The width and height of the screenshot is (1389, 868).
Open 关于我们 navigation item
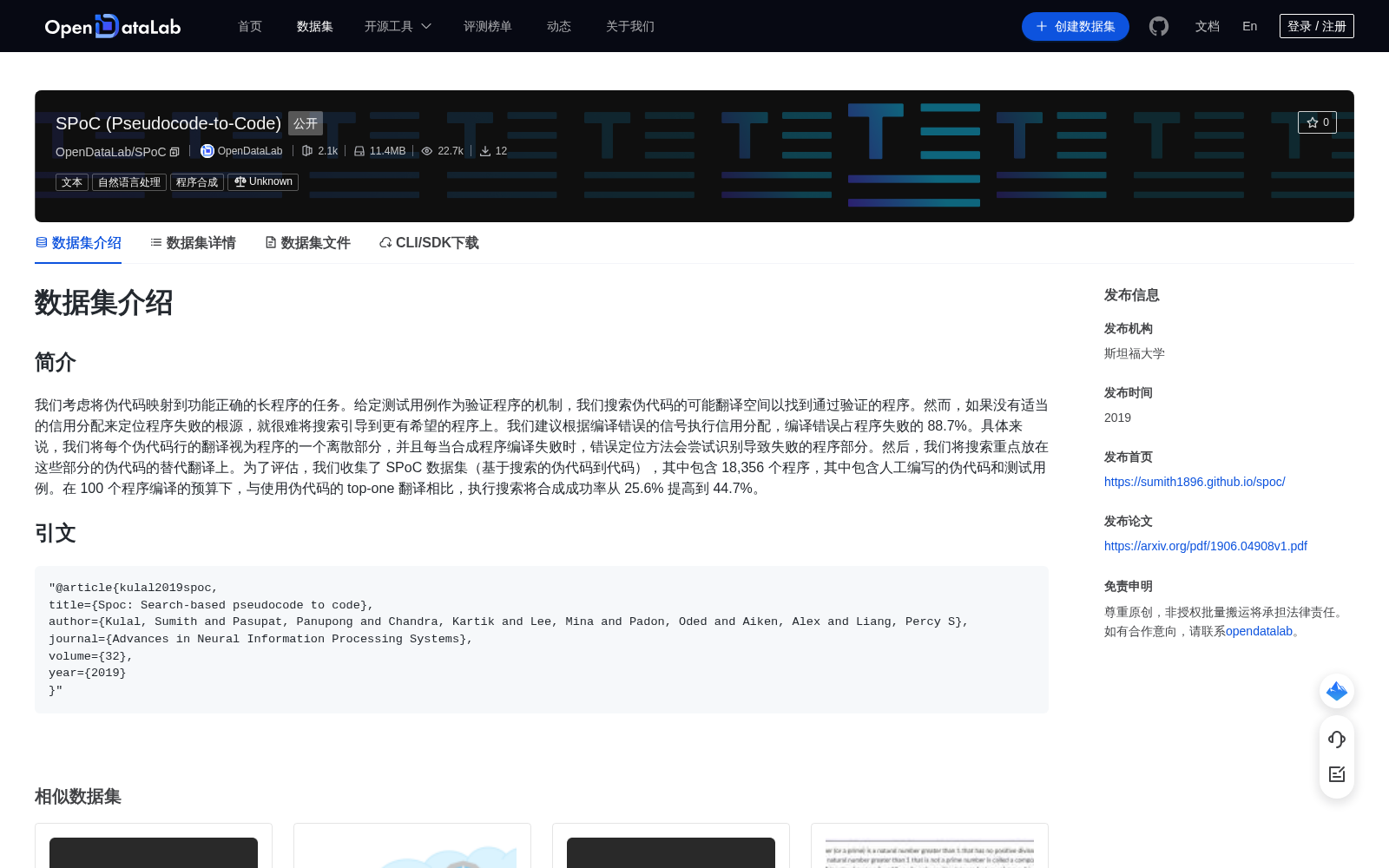(x=630, y=26)
